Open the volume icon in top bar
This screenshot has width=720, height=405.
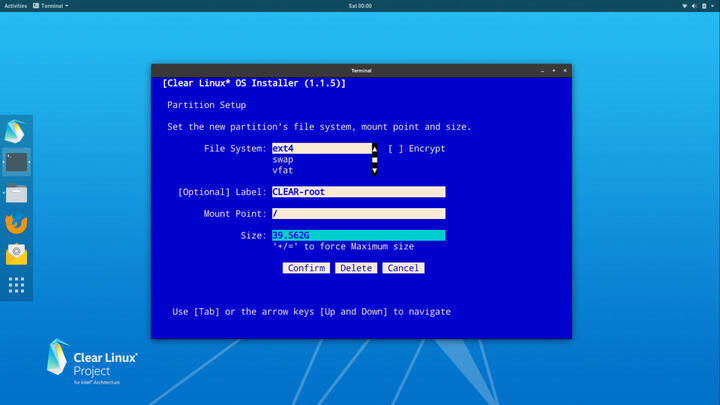(694, 6)
